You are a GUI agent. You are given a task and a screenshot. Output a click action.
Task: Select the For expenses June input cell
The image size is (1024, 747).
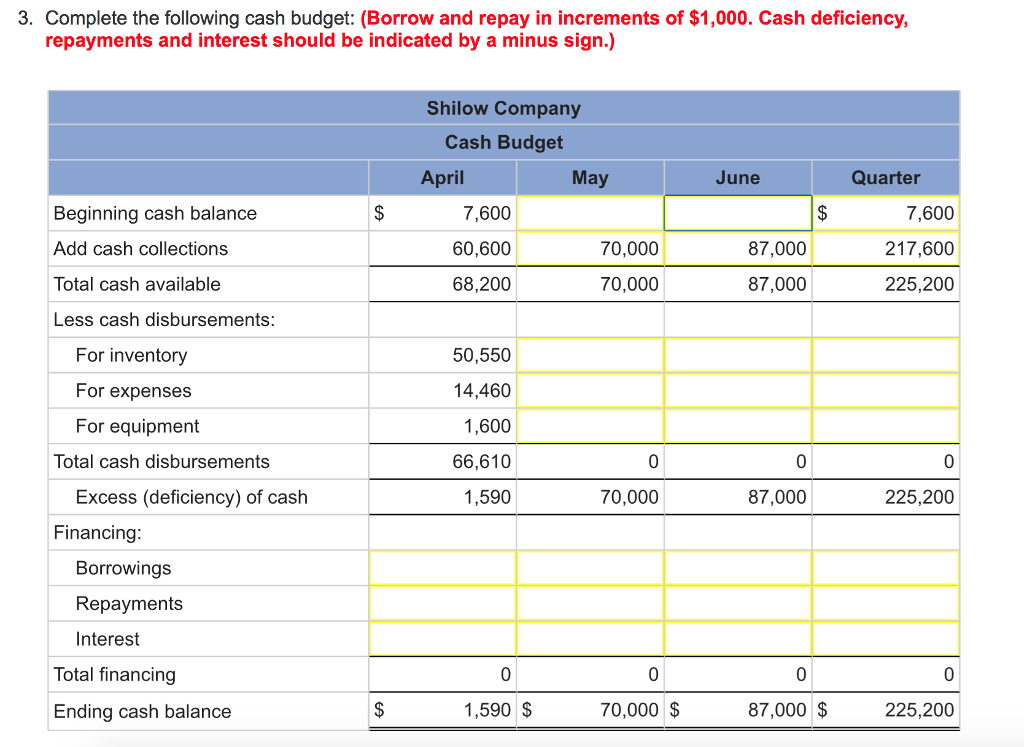(737, 391)
